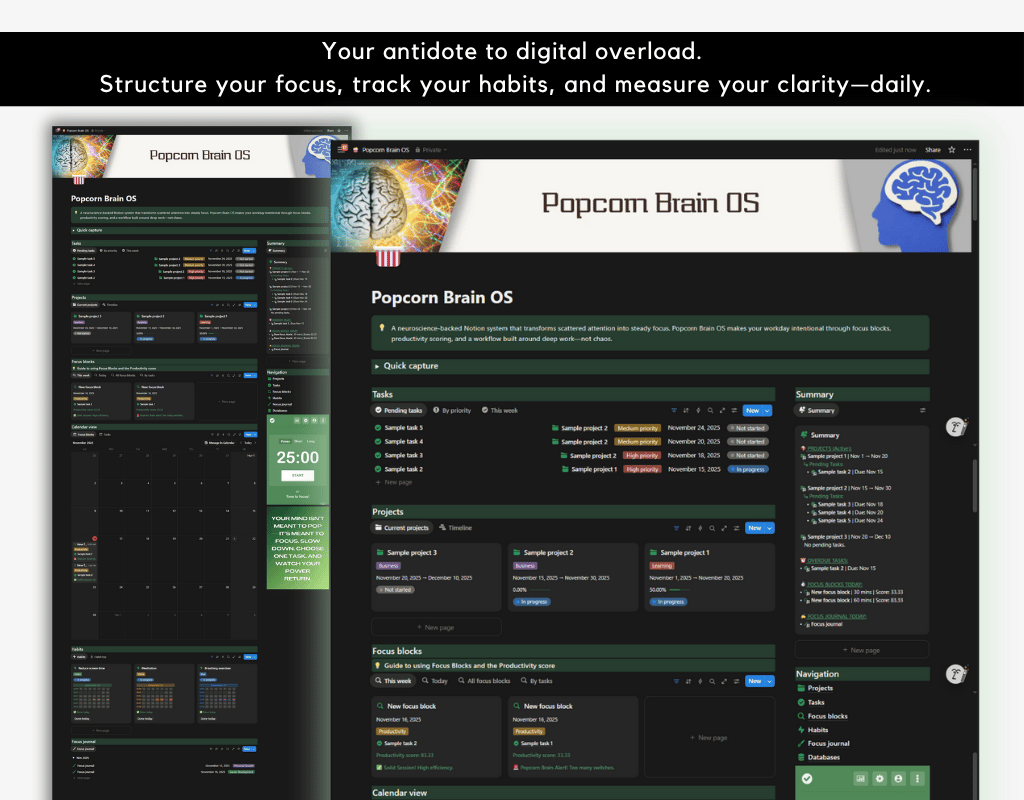Open Guide to using Focus Blocks callout

(x=573, y=665)
